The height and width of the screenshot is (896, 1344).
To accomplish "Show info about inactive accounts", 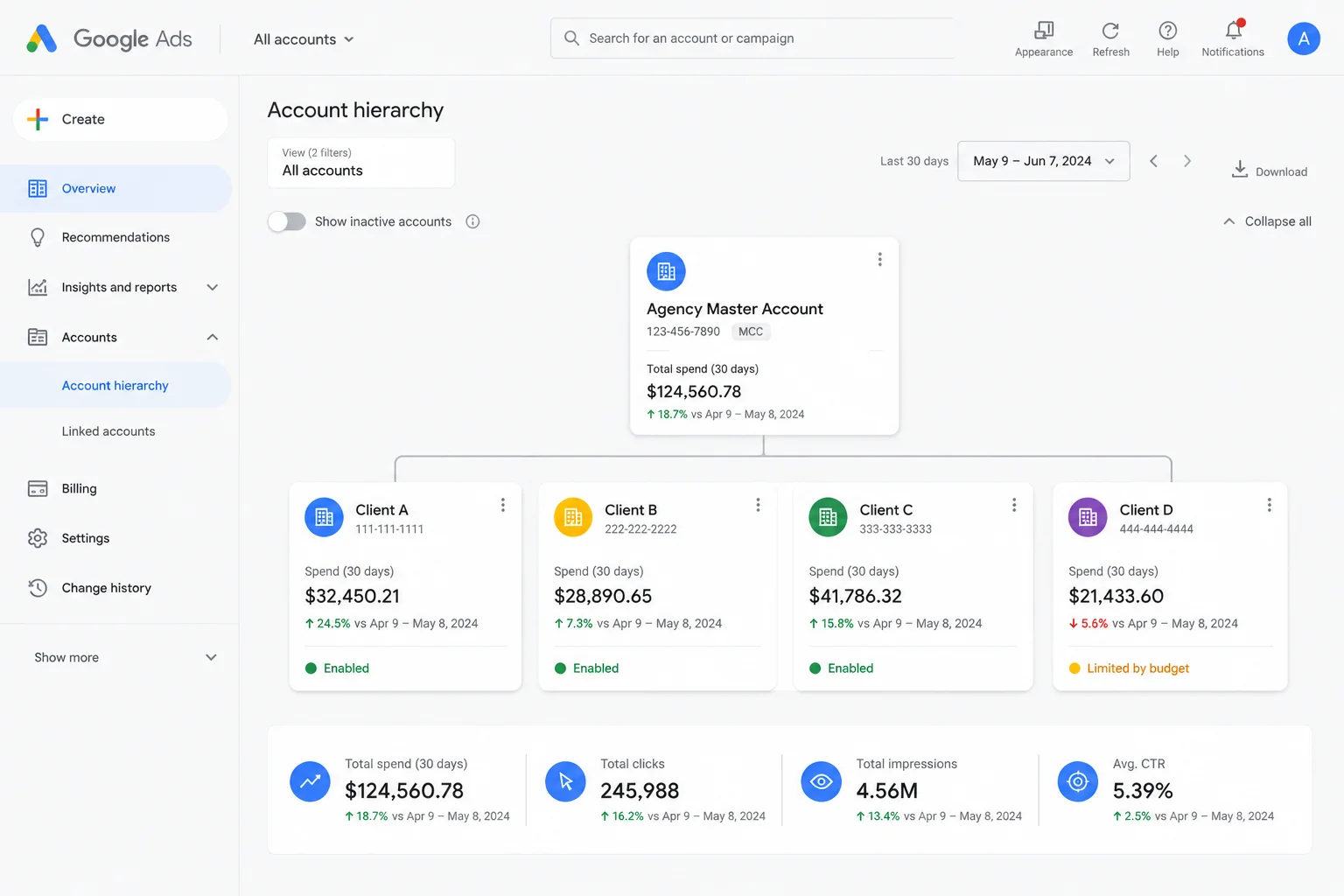I will (x=472, y=221).
